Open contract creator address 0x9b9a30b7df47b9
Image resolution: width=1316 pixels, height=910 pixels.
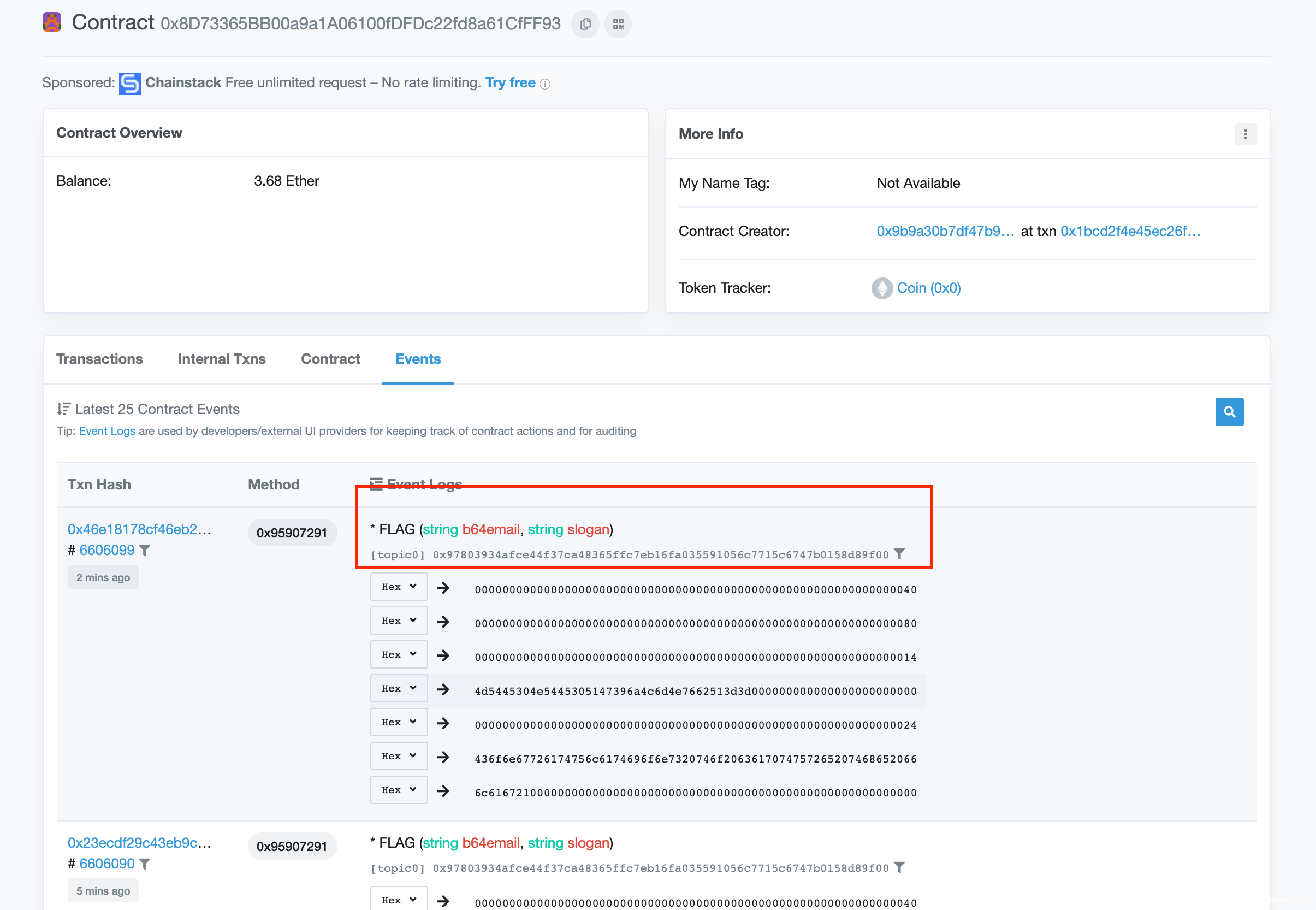(x=944, y=231)
